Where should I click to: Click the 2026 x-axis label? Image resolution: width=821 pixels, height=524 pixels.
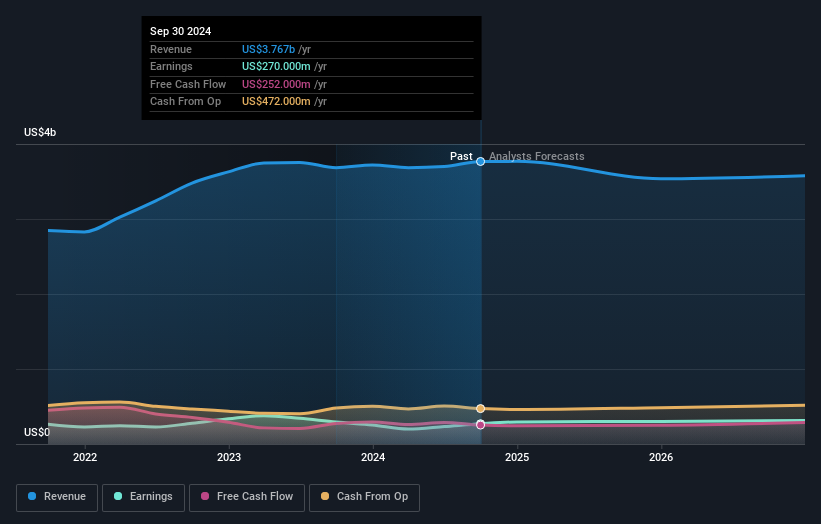click(661, 458)
